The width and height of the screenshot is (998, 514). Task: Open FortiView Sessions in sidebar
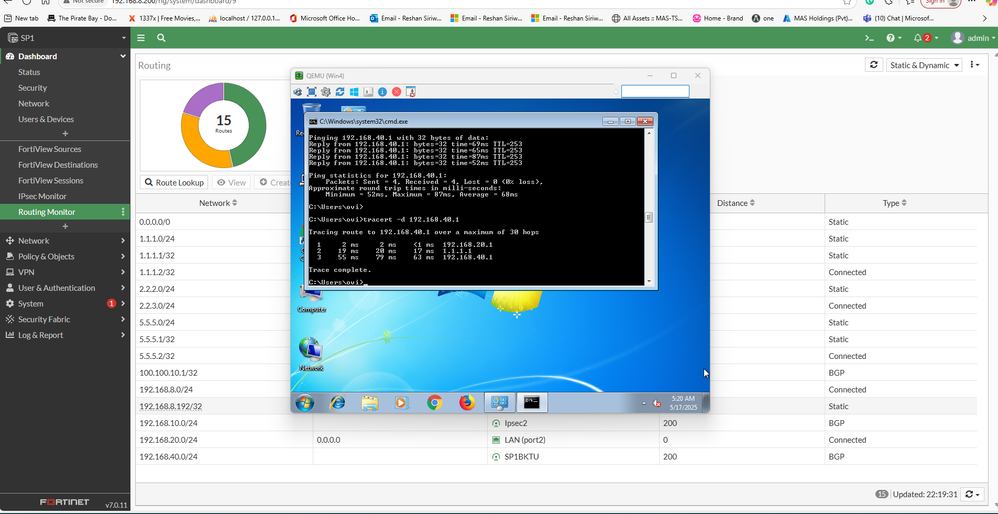coord(51,181)
